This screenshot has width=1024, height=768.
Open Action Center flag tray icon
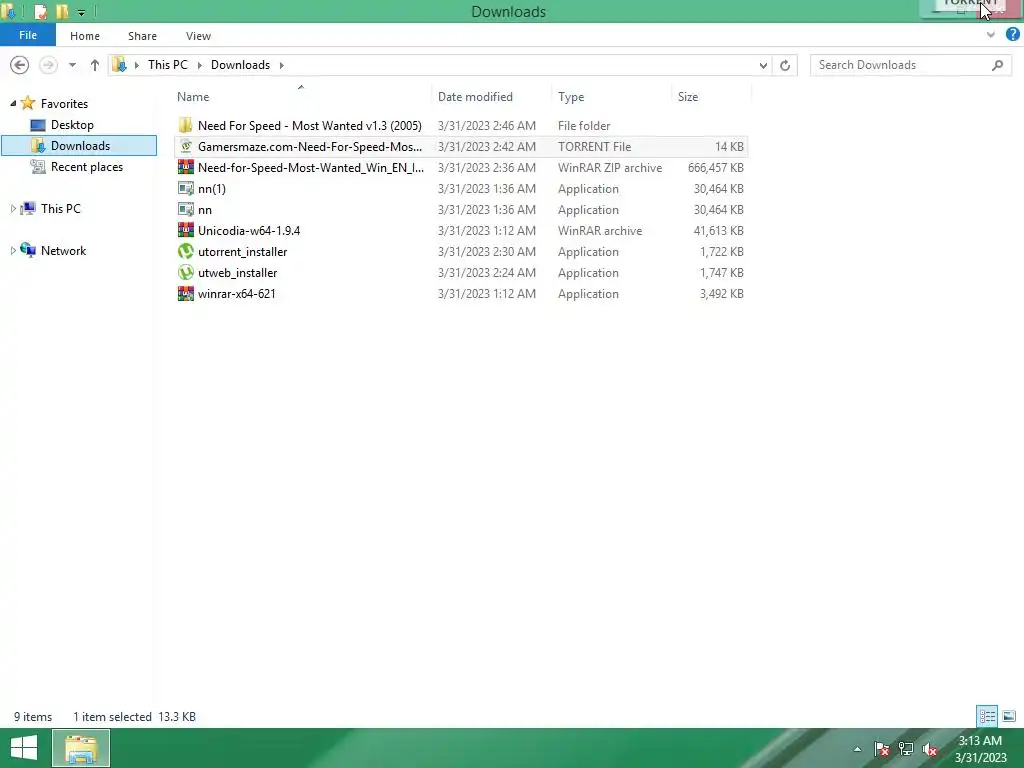[882, 749]
